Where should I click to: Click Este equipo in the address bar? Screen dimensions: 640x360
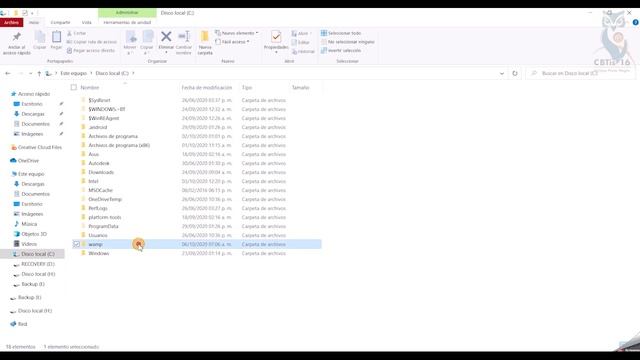pos(73,73)
